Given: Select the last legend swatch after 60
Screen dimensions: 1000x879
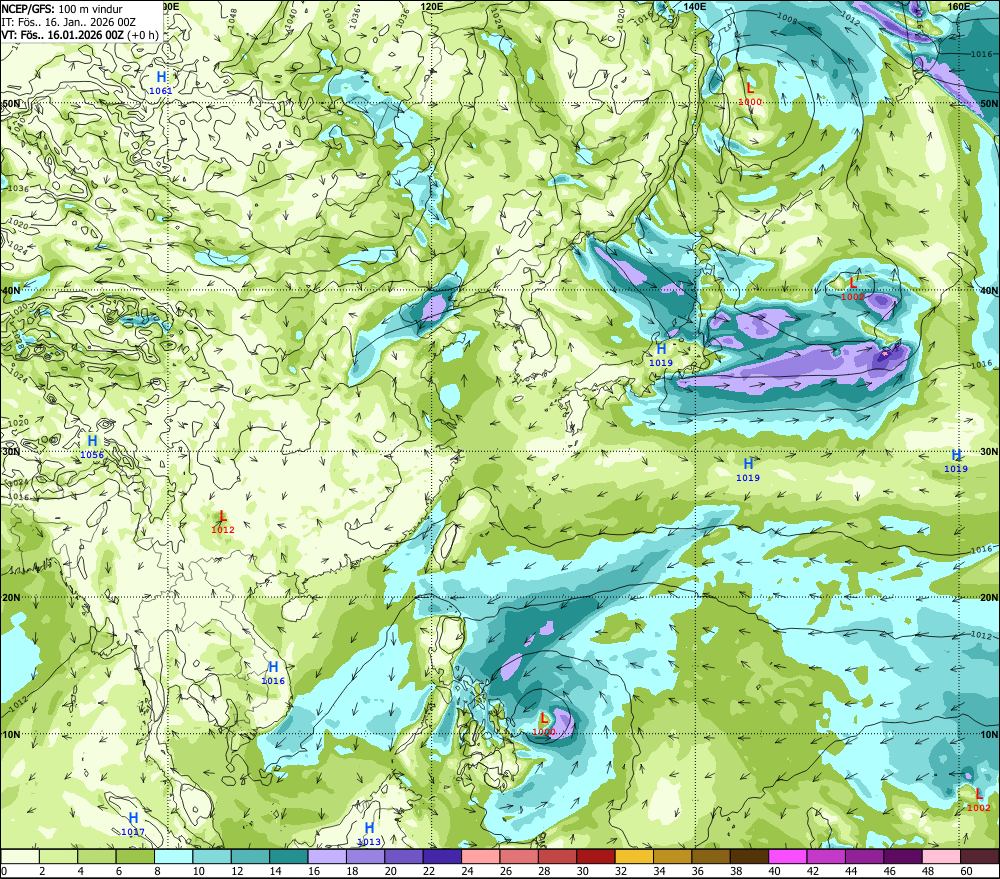Looking at the screenshot, I should click(x=979, y=857).
